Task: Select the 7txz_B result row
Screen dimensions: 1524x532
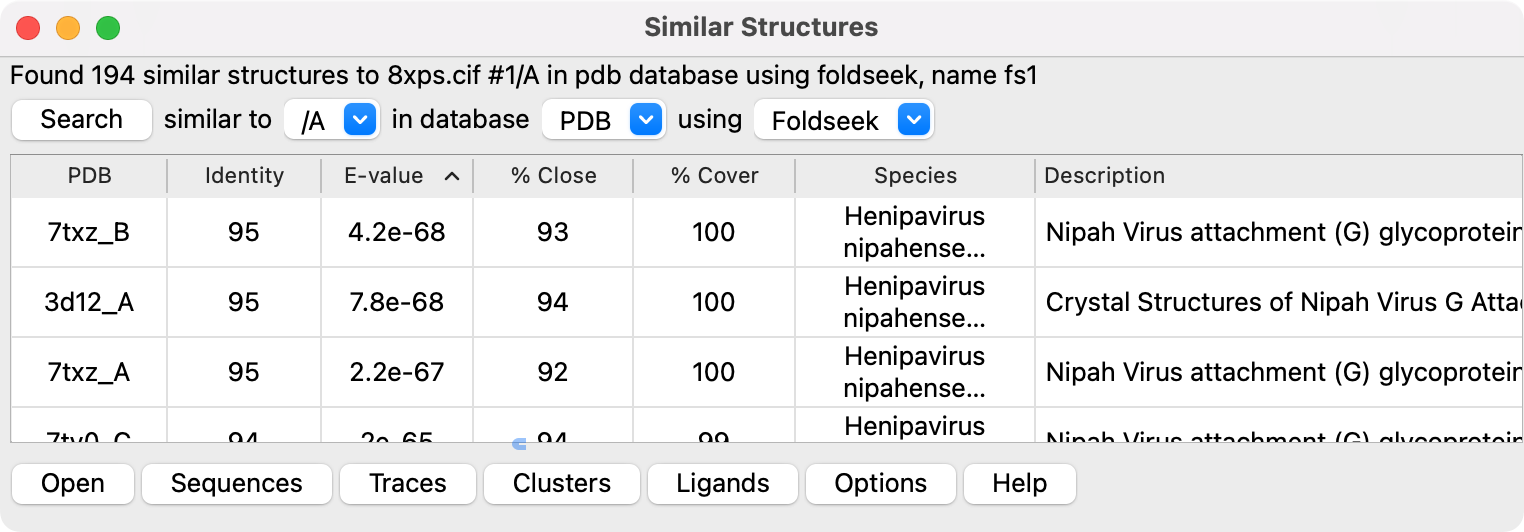Action: click(89, 232)
